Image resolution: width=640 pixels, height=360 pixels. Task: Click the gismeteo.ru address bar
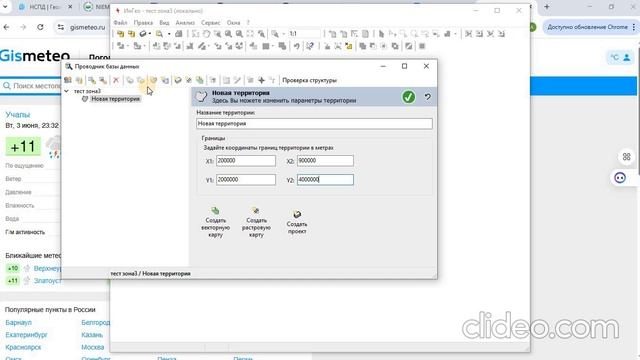tap(87, 27)
